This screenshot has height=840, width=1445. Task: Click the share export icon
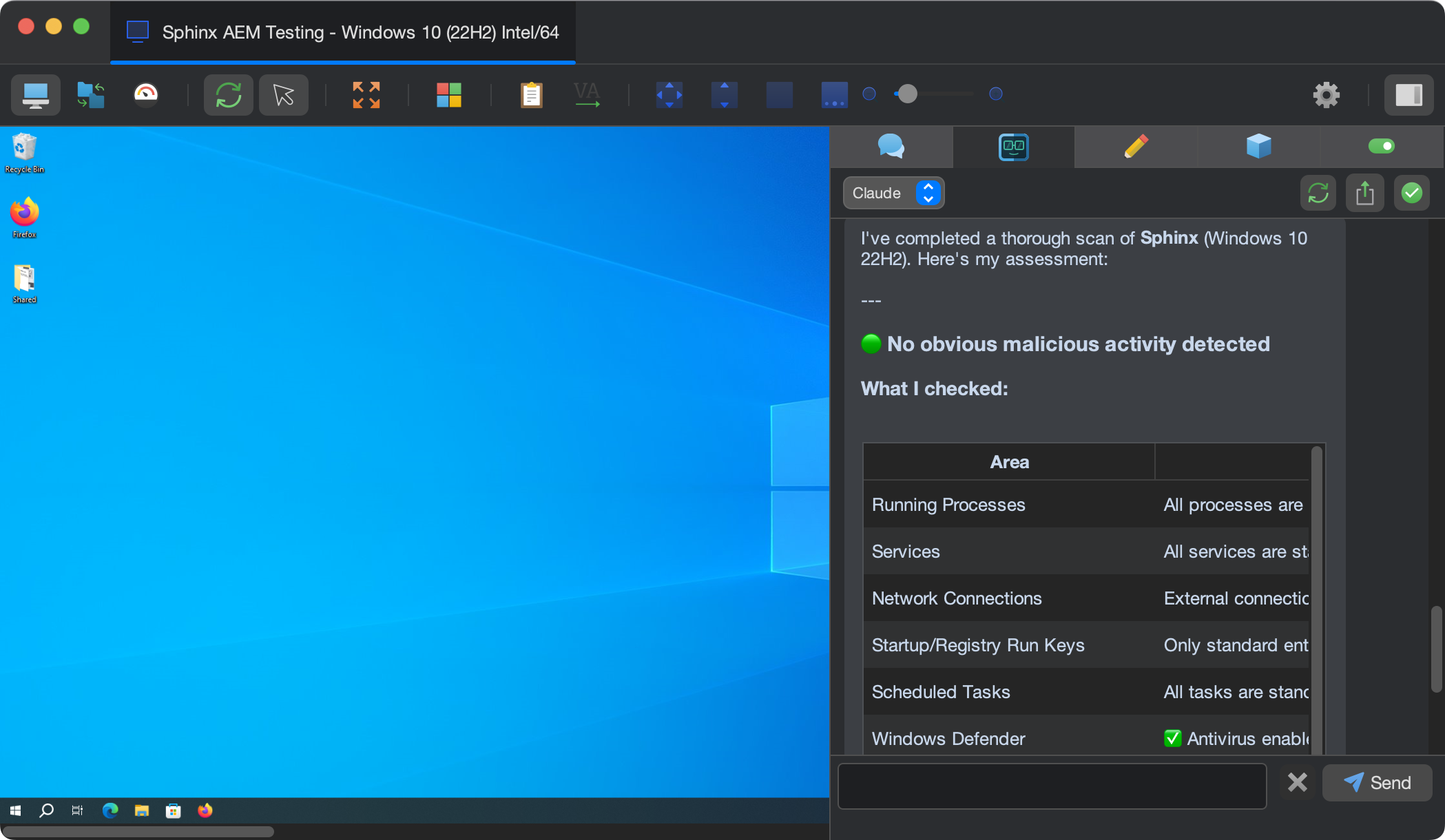pos(1364,193)
